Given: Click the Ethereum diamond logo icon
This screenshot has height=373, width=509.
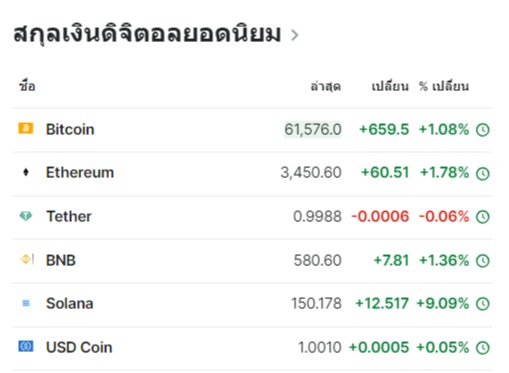Looking at the screenshot, I should click(26, 172).
